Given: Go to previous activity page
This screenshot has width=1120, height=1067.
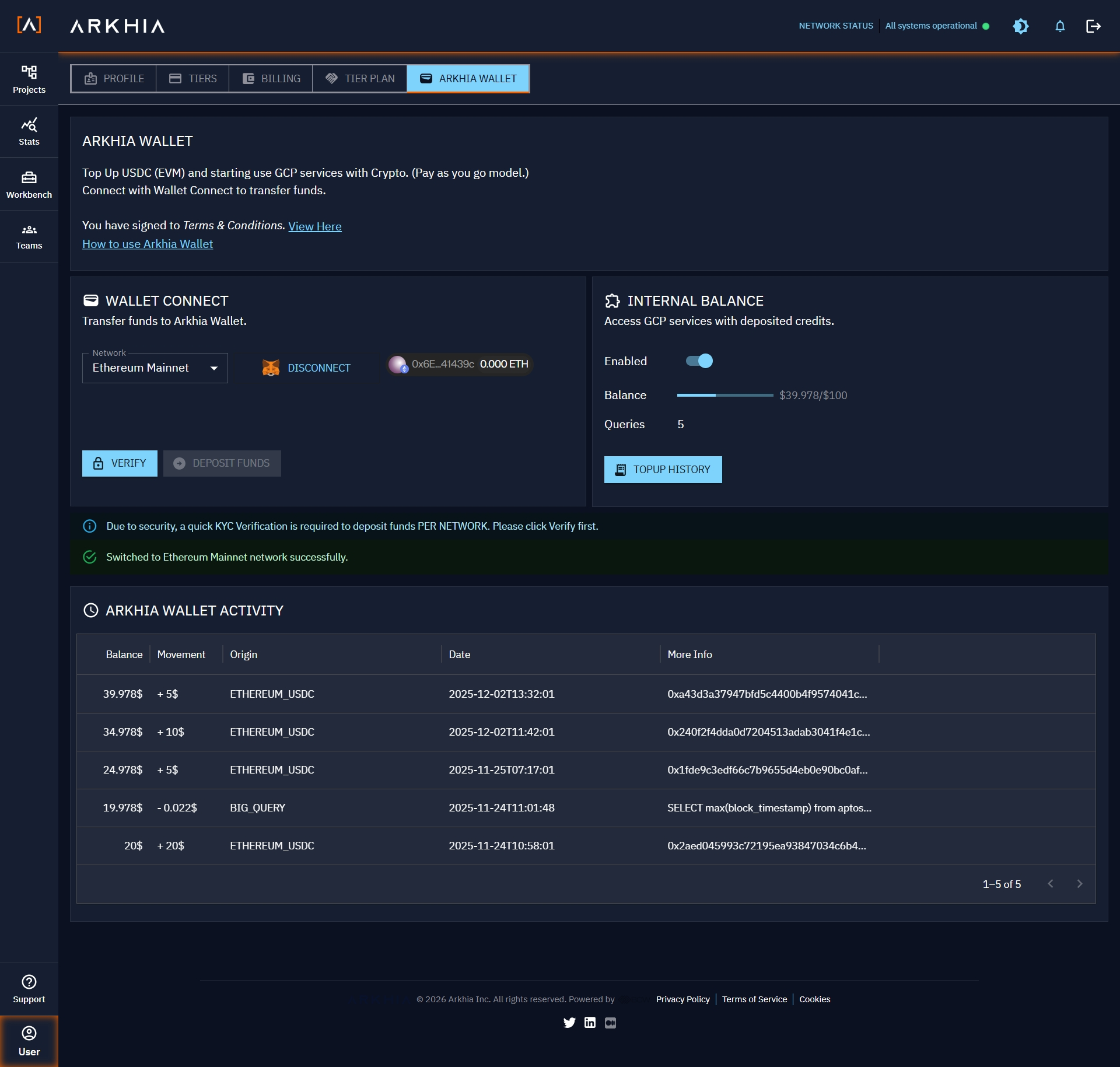Looking at the screenshot, I should [x=1051, y=884].
